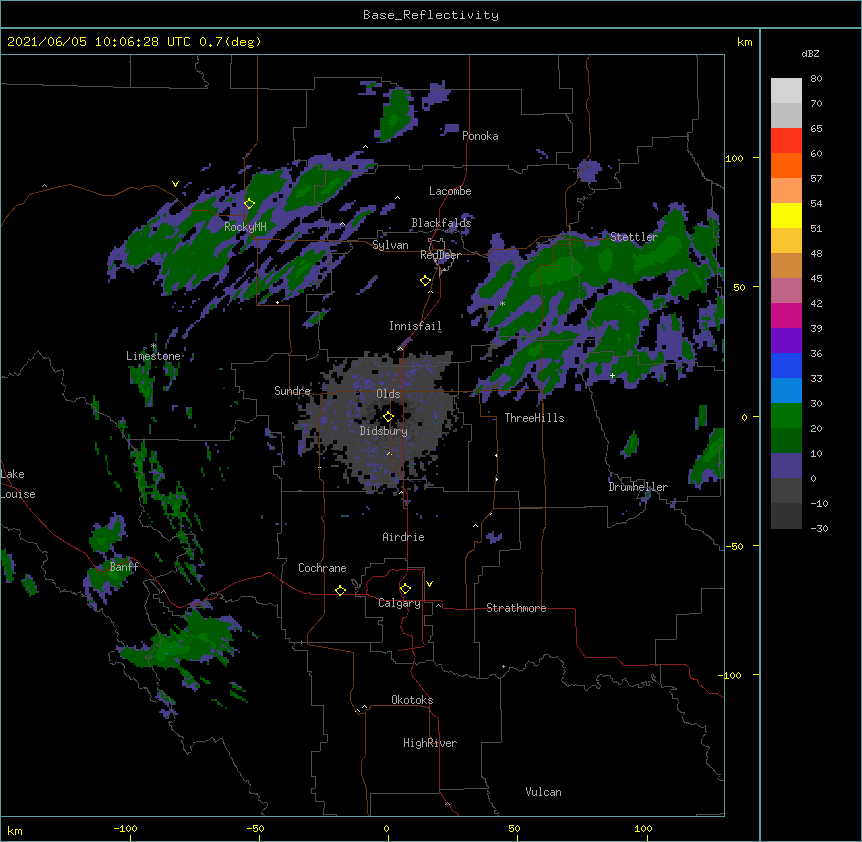Click the Airdrie city label
This screenshot has height=842, width=862.
click(403, 537)
